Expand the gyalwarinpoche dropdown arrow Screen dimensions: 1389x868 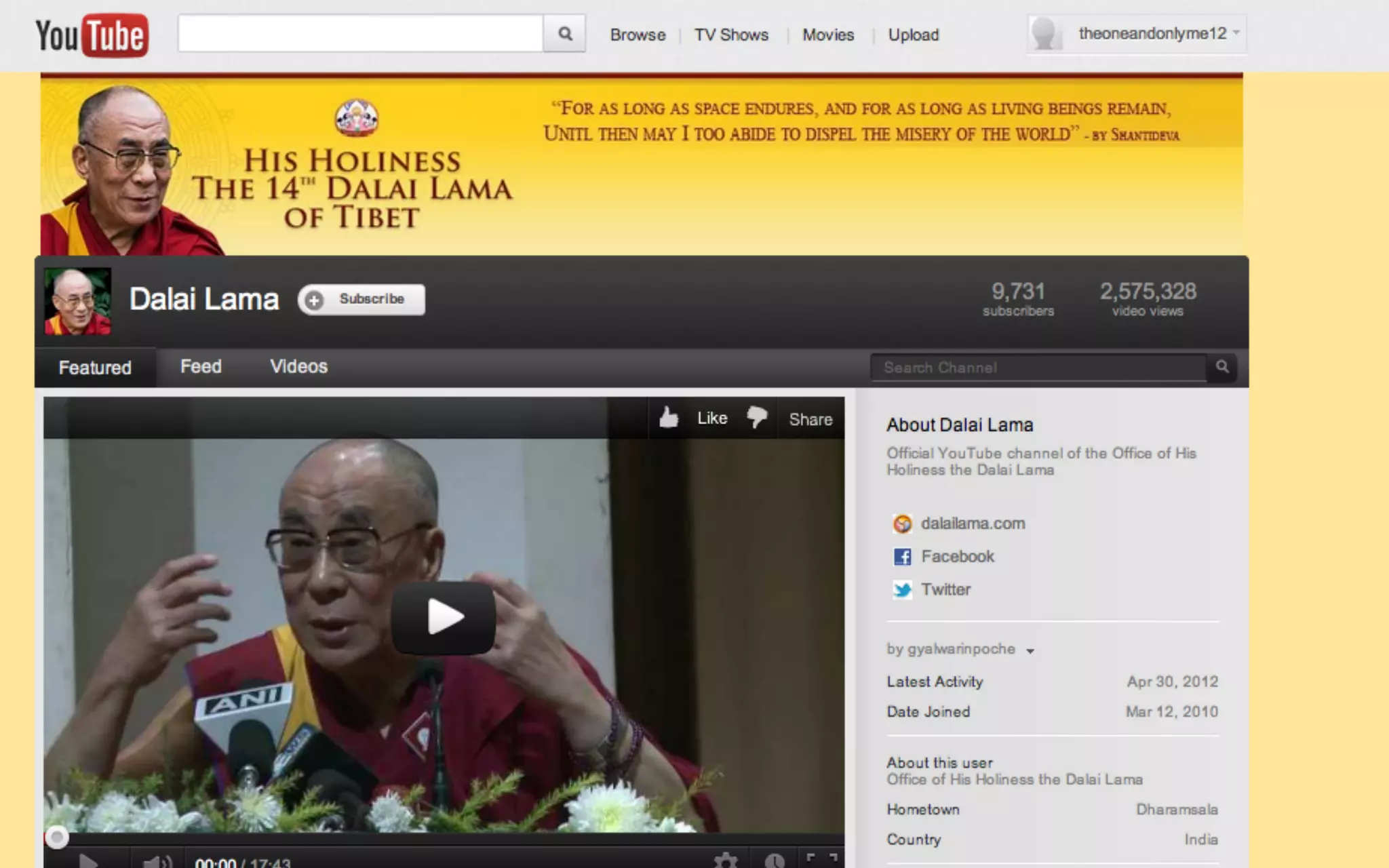click(x=1030, y=651)
